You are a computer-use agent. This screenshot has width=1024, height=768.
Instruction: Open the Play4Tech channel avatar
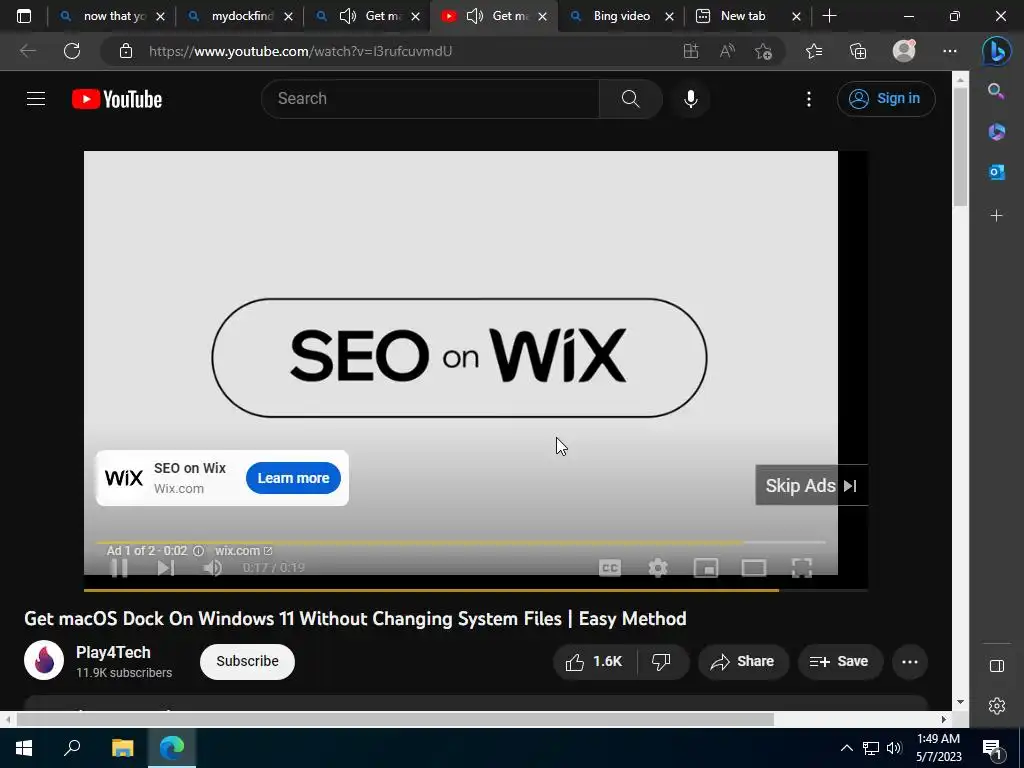(44, 660)
